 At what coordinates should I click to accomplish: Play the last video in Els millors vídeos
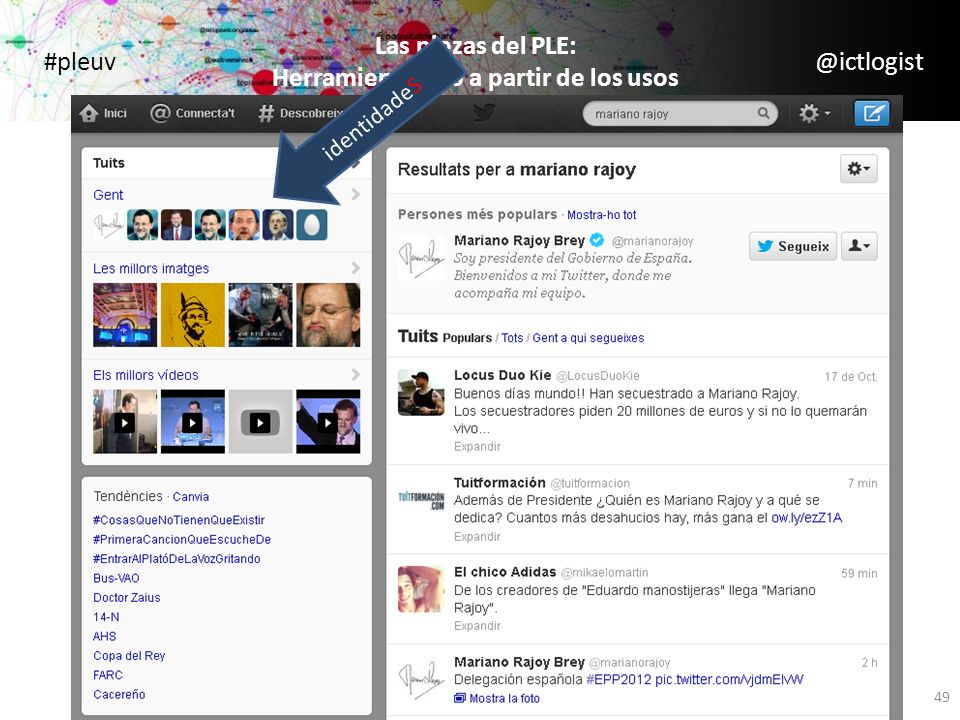point(328,422)
